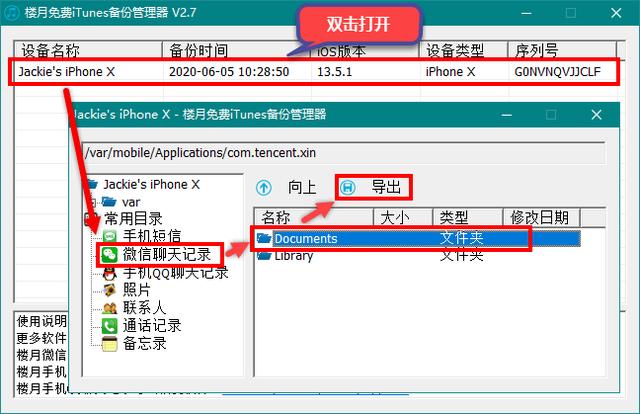Select Jackie's iPhone X root tree node
The width and height of the screenshot is (640, 414).
pos(151,185)
